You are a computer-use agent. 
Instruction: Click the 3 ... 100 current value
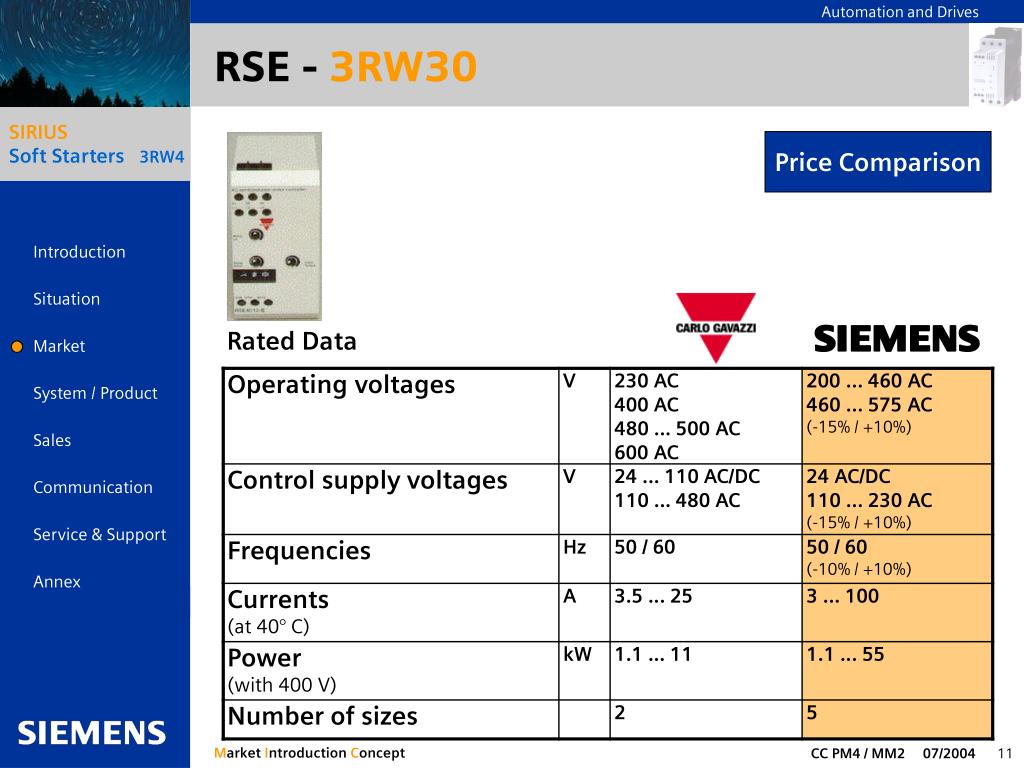point(842,596)
